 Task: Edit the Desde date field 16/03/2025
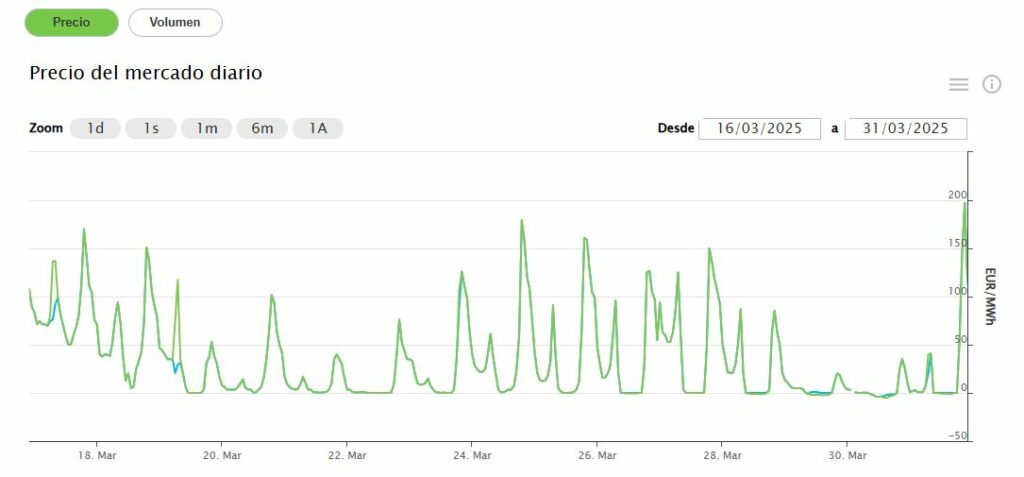(x=760, y=129)
